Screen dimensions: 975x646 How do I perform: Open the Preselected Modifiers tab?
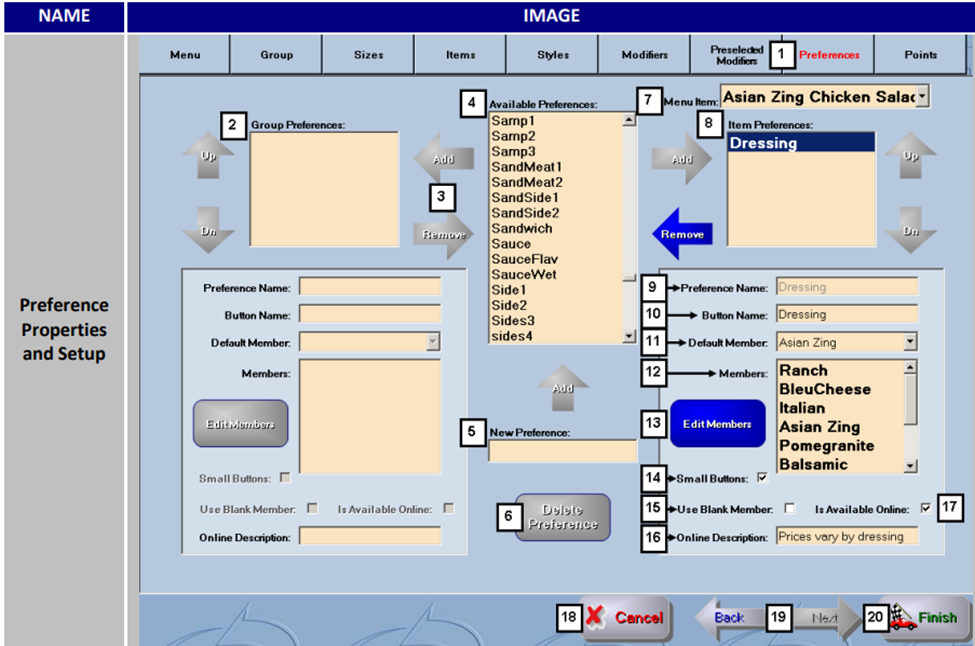tap(736, 55)
